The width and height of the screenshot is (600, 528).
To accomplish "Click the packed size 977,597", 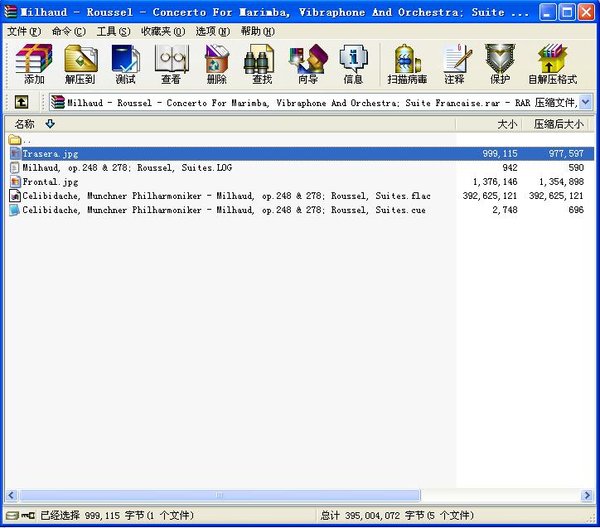I will coord(566,154).
